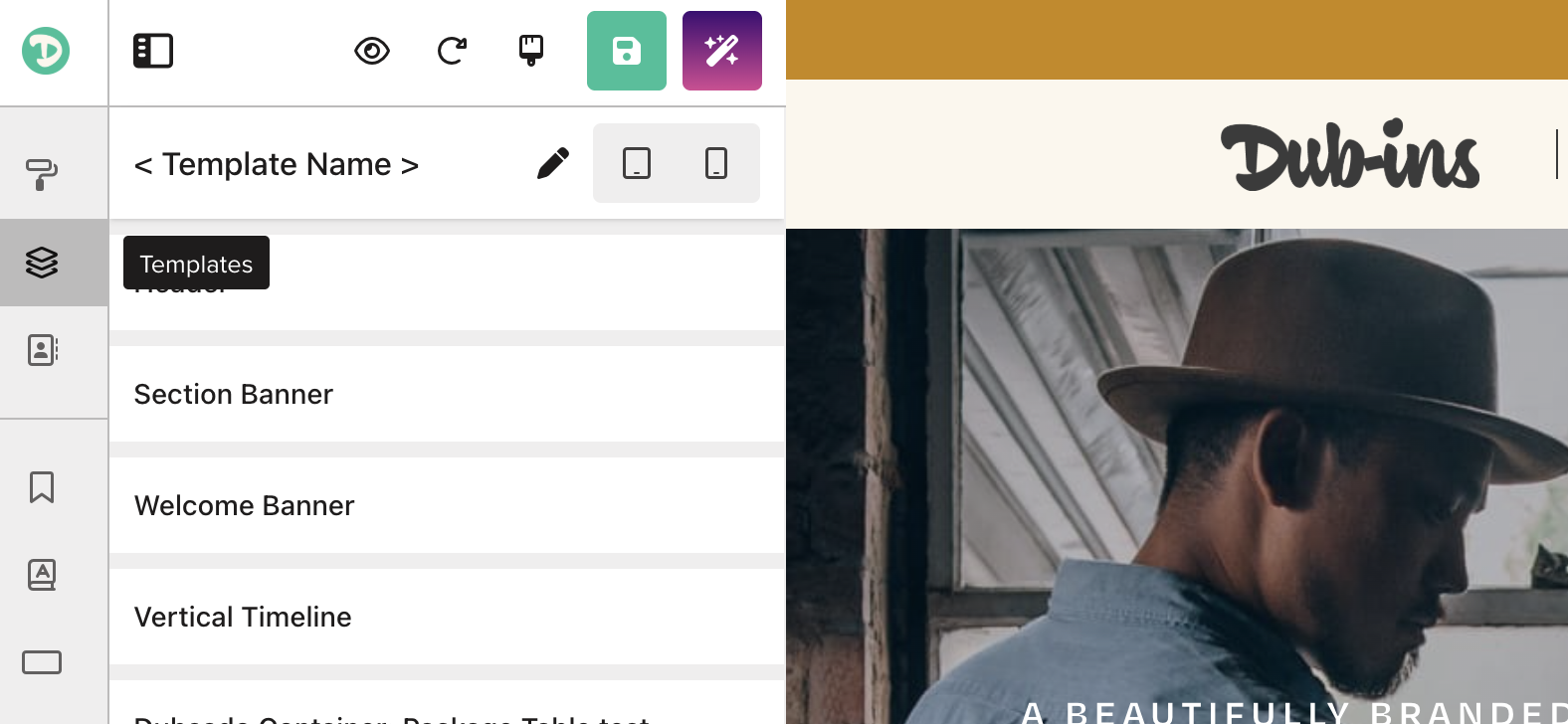Open the bookmark sidebar icon
Image resolution: width=1568 pixels, height=724 pixels.
coord(42,487)
